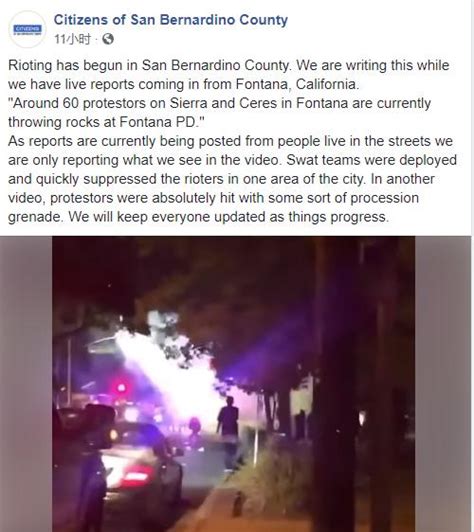Click the right blurred margin of video

pos(443,384)
